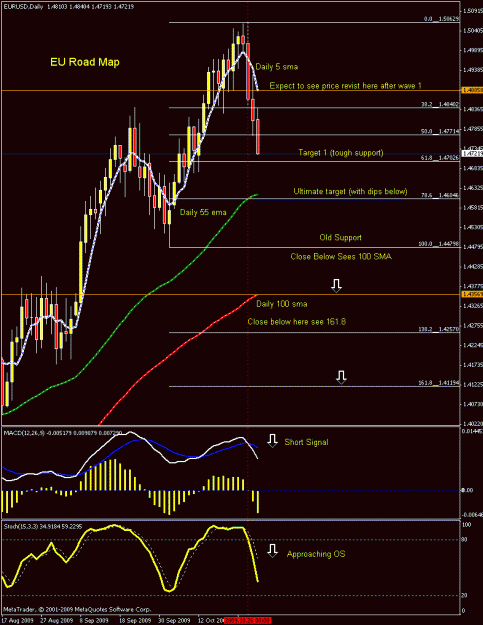Click the 27 Aug 2009 date label
Image resolution: width=483 pixels, height=625 pixels.
click(x=56, y=621)
